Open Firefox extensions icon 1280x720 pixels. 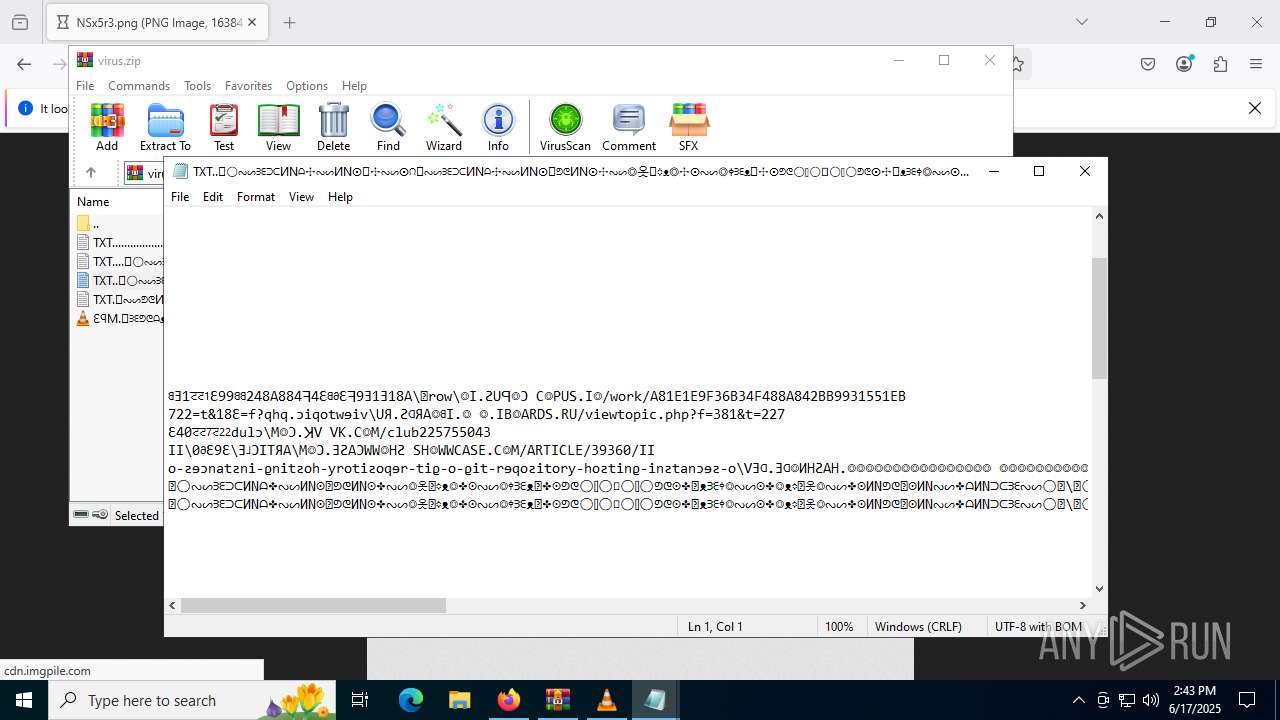1220,64
